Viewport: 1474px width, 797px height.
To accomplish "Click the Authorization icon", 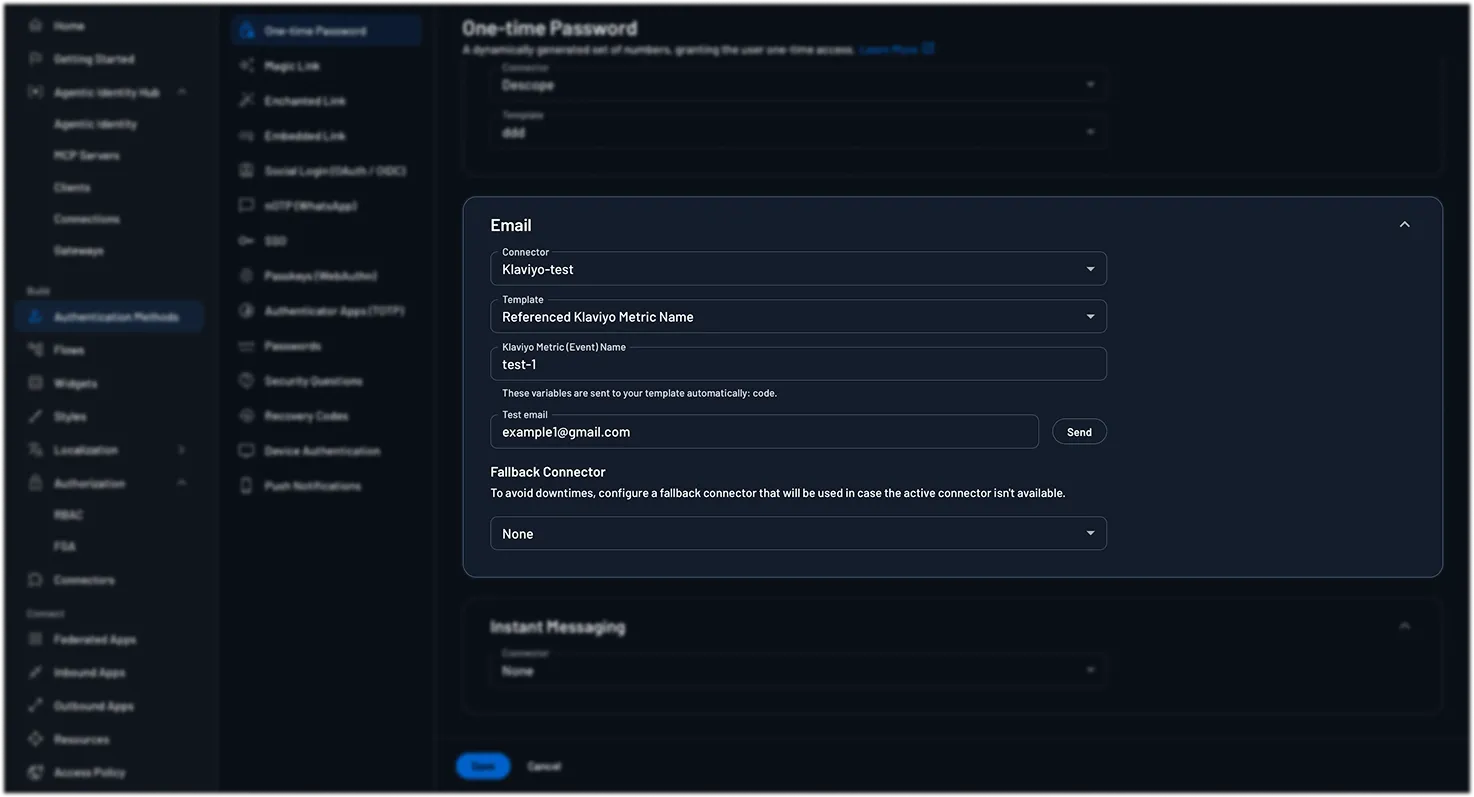I will (x=36, y=483).
